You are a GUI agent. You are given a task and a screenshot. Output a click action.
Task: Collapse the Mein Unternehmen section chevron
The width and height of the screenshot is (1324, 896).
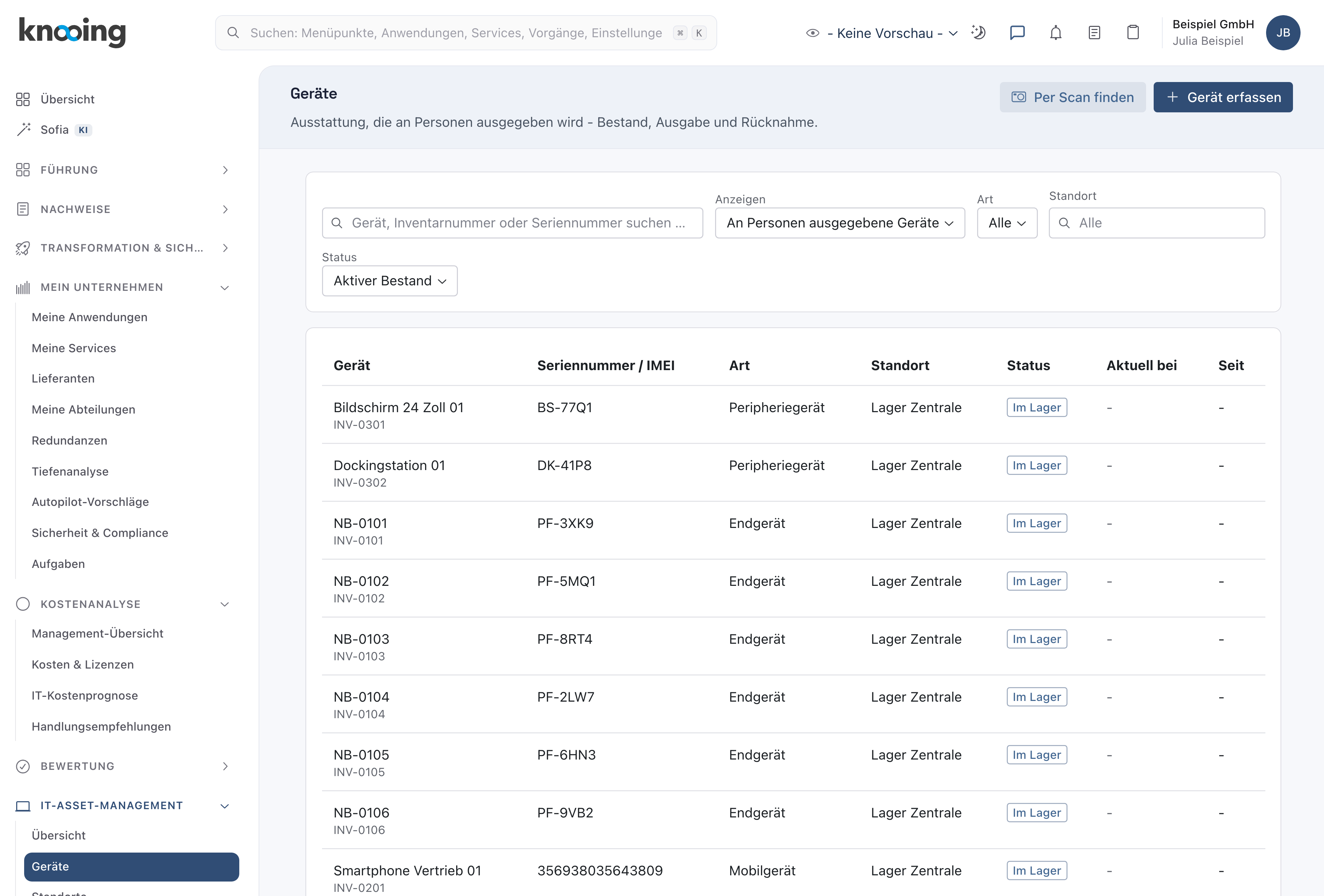click(225, 287)
